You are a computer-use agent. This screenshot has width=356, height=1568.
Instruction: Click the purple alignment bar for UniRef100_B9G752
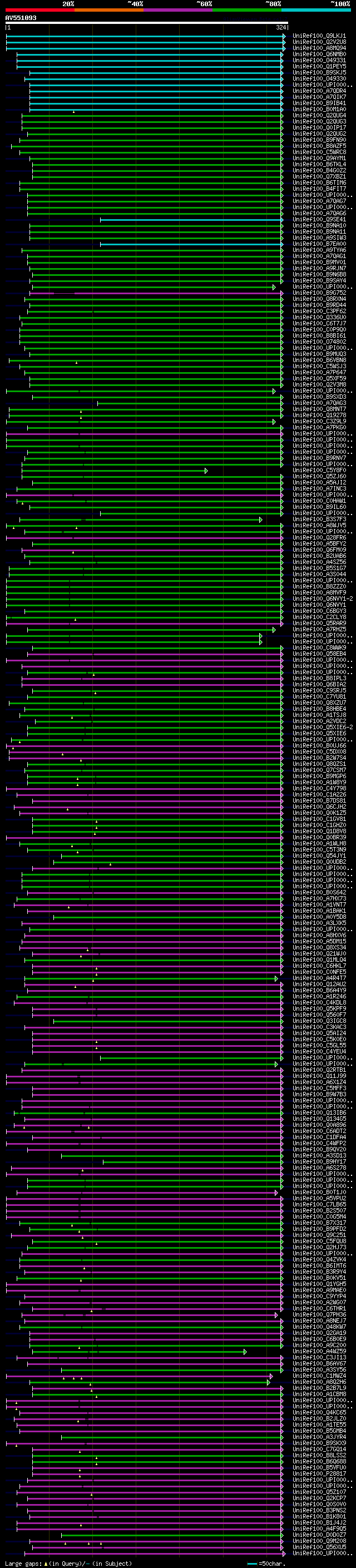tap(156, 293)
